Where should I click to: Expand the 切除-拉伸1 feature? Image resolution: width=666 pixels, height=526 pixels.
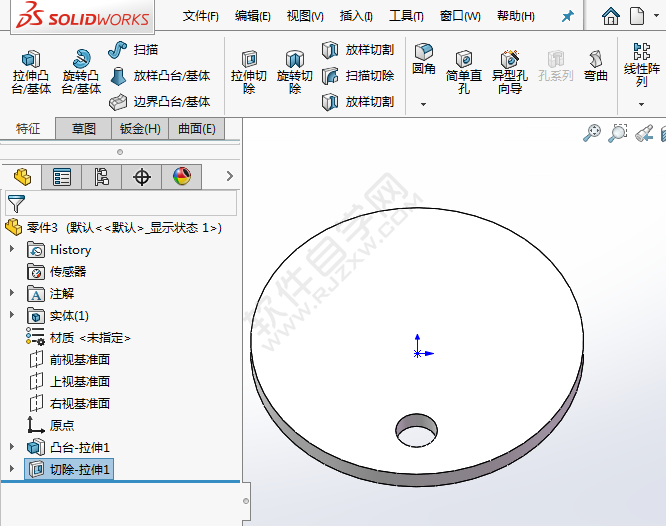(12, 469)
